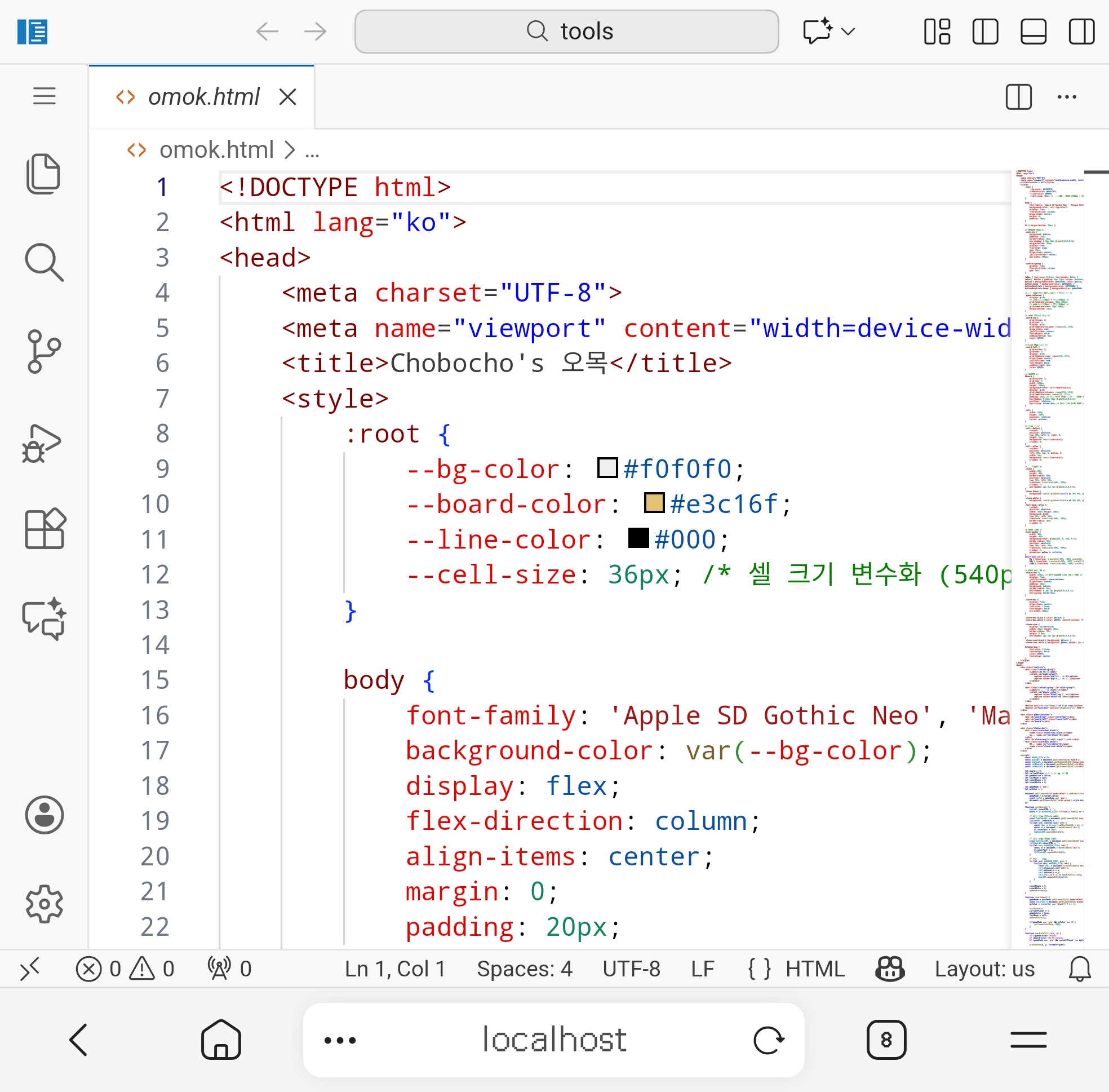Click the tools search command center box
1109x1092 pixels.
coord(566,32)
